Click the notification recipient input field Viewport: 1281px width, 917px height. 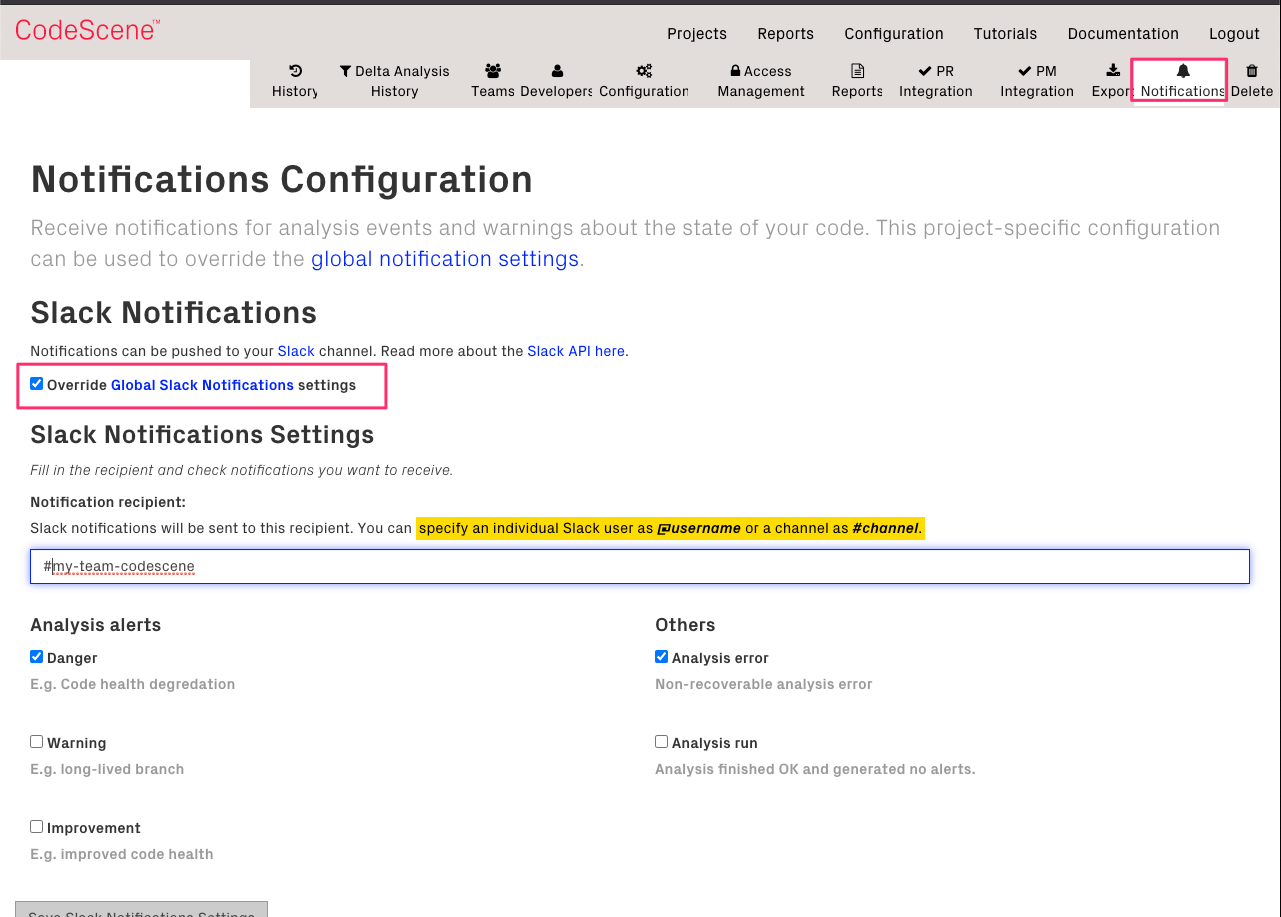640,566
